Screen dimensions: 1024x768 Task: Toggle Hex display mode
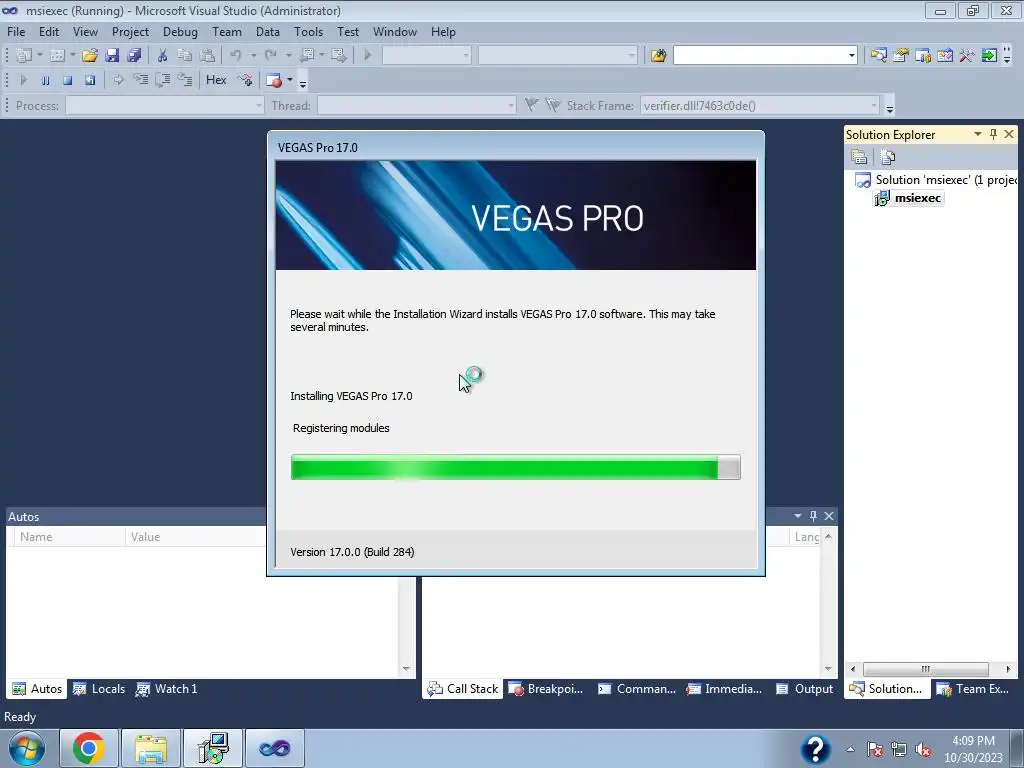tap(216, 80)
